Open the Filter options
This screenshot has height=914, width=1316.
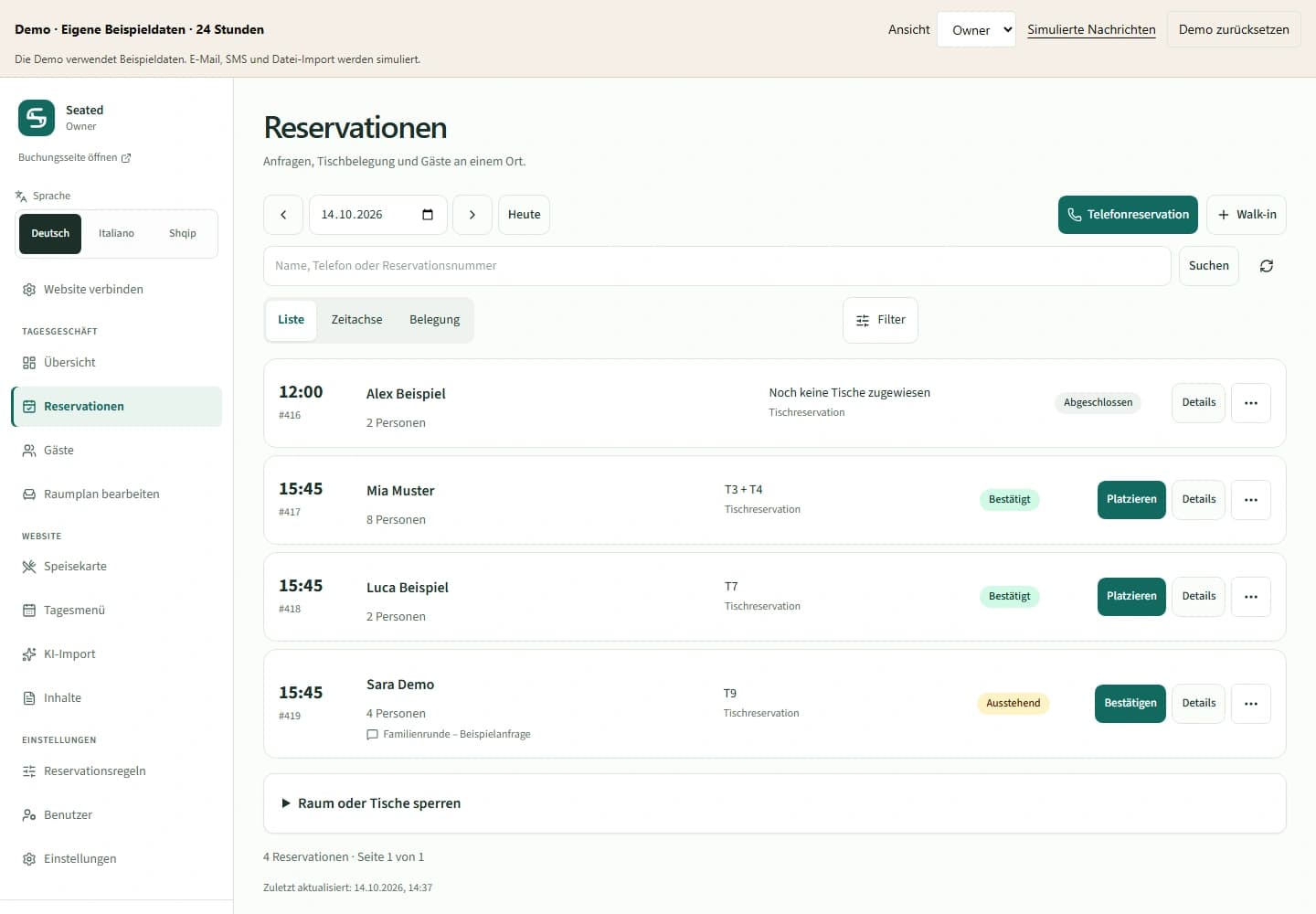(880, 320)
